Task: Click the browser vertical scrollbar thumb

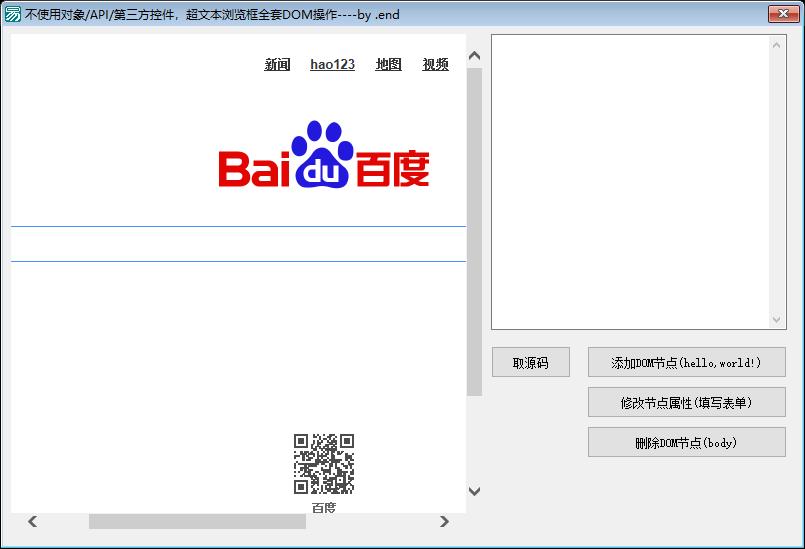Action: pyautogui.click(x=474, y=232)
